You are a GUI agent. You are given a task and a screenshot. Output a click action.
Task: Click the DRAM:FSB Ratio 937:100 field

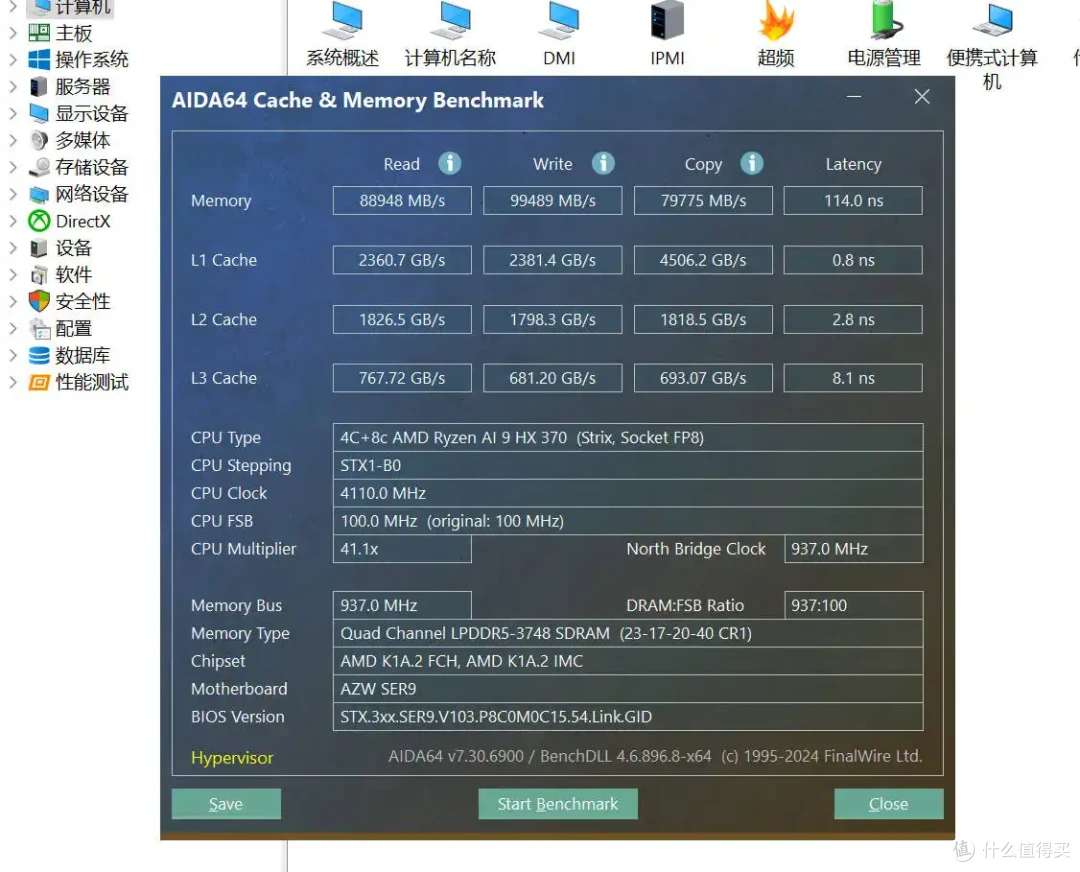853,605
